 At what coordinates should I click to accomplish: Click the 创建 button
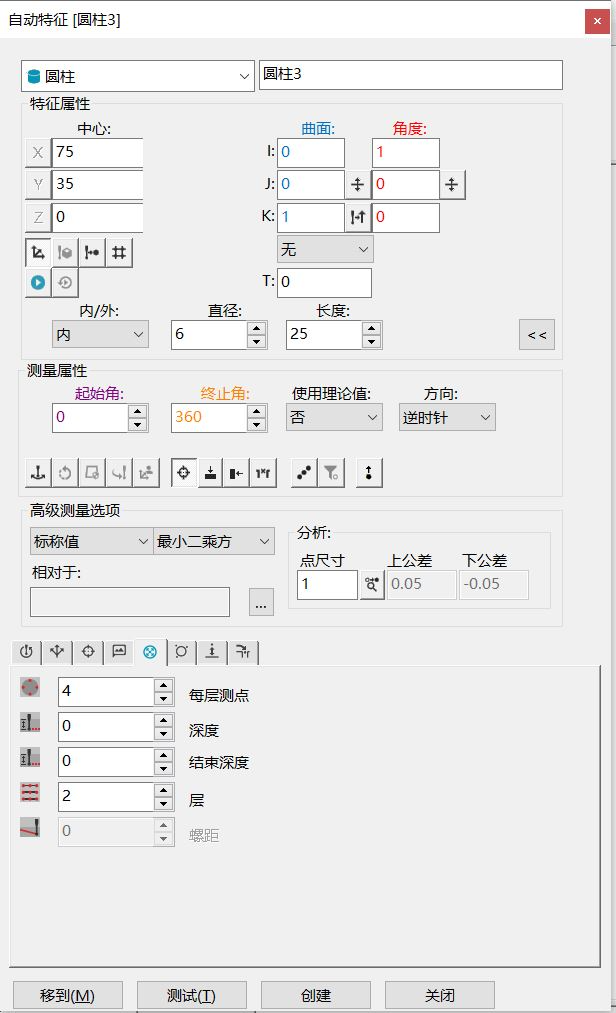coord(315,995)
